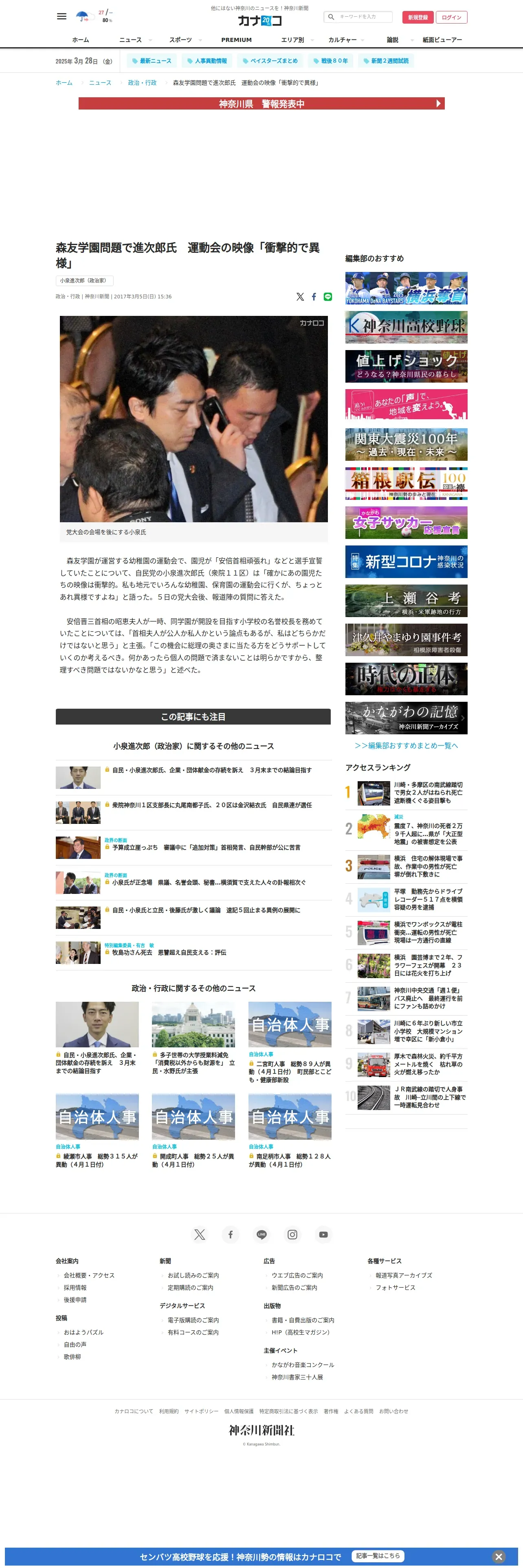Click かながわ音楽コンクール footer link
The width and height of the screenshot is (523, 1568).
303,1364
